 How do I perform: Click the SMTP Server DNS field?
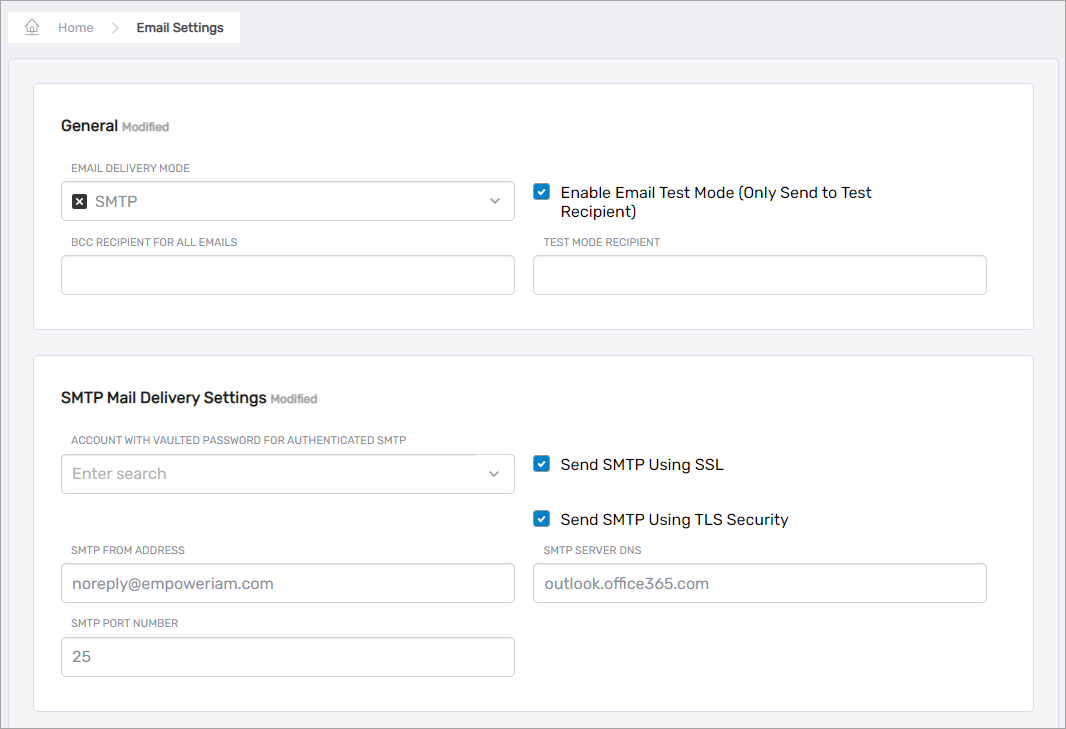pyautogui.click(x=760, y=583)
